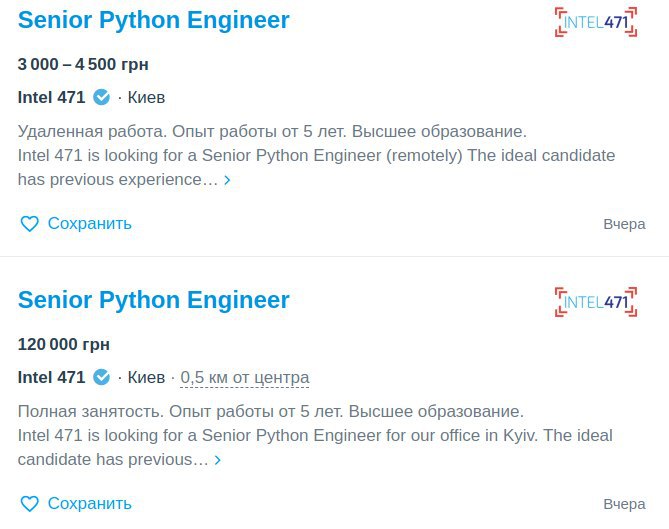Expand the description ending with 'previous experience…'
This screenshot has height=529, width=669.
[x=227, y=180]
